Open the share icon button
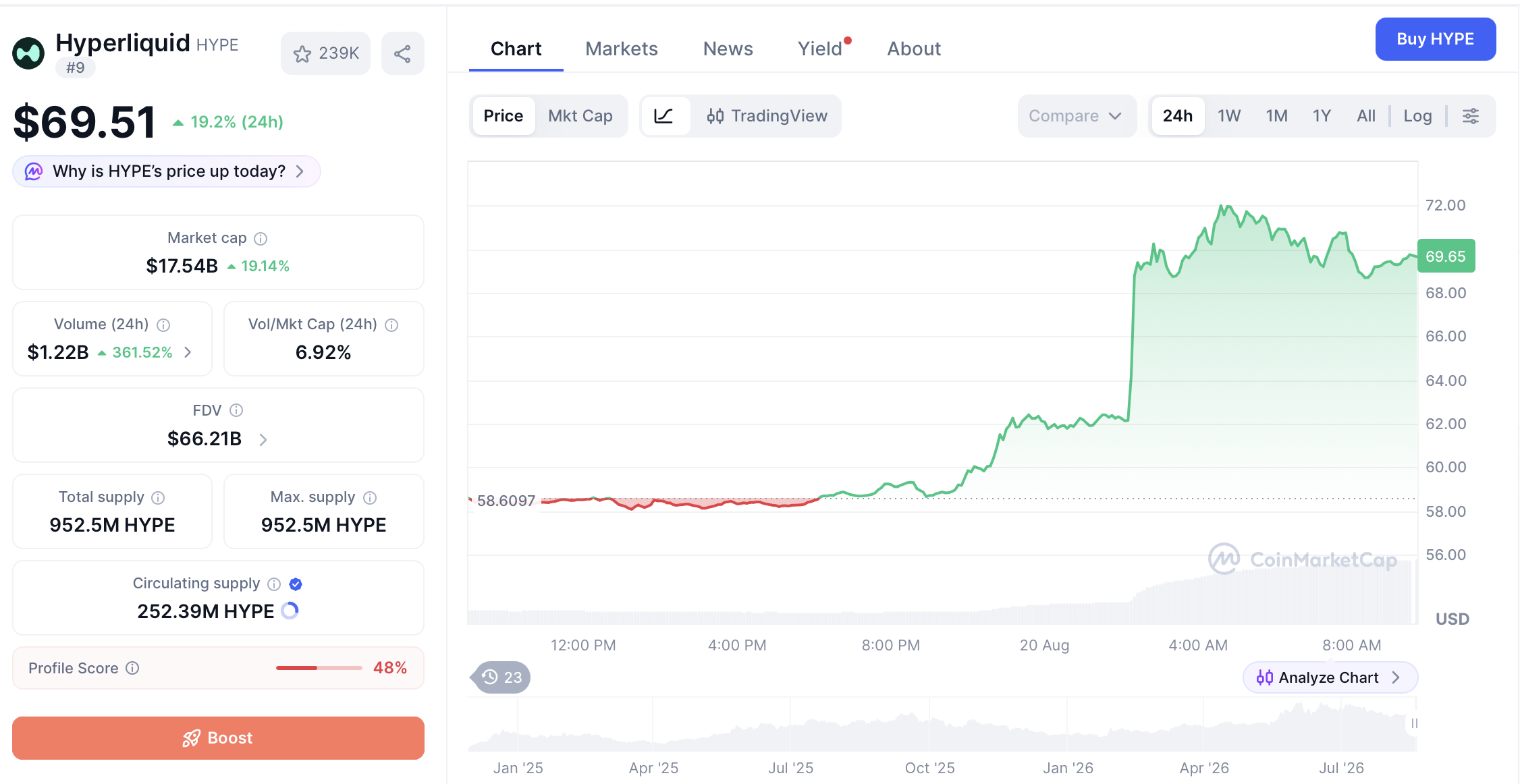Image resolution: width=1520 pixels, height=784 pixels. coord(402,53)
